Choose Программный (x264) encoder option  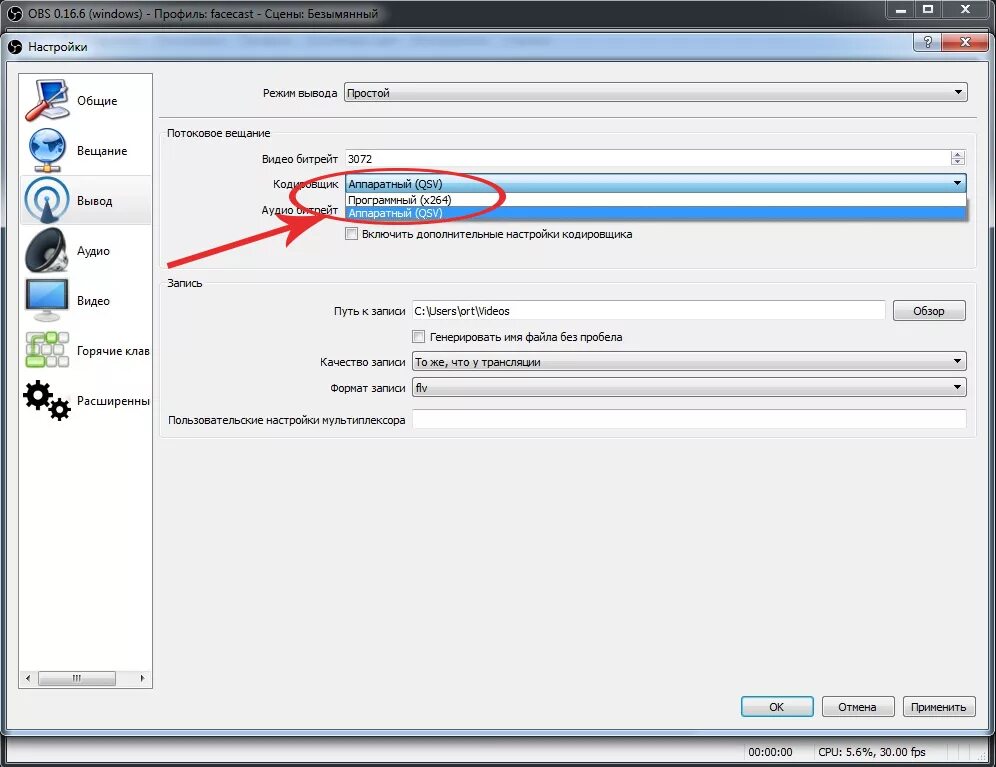click(656, 200)
